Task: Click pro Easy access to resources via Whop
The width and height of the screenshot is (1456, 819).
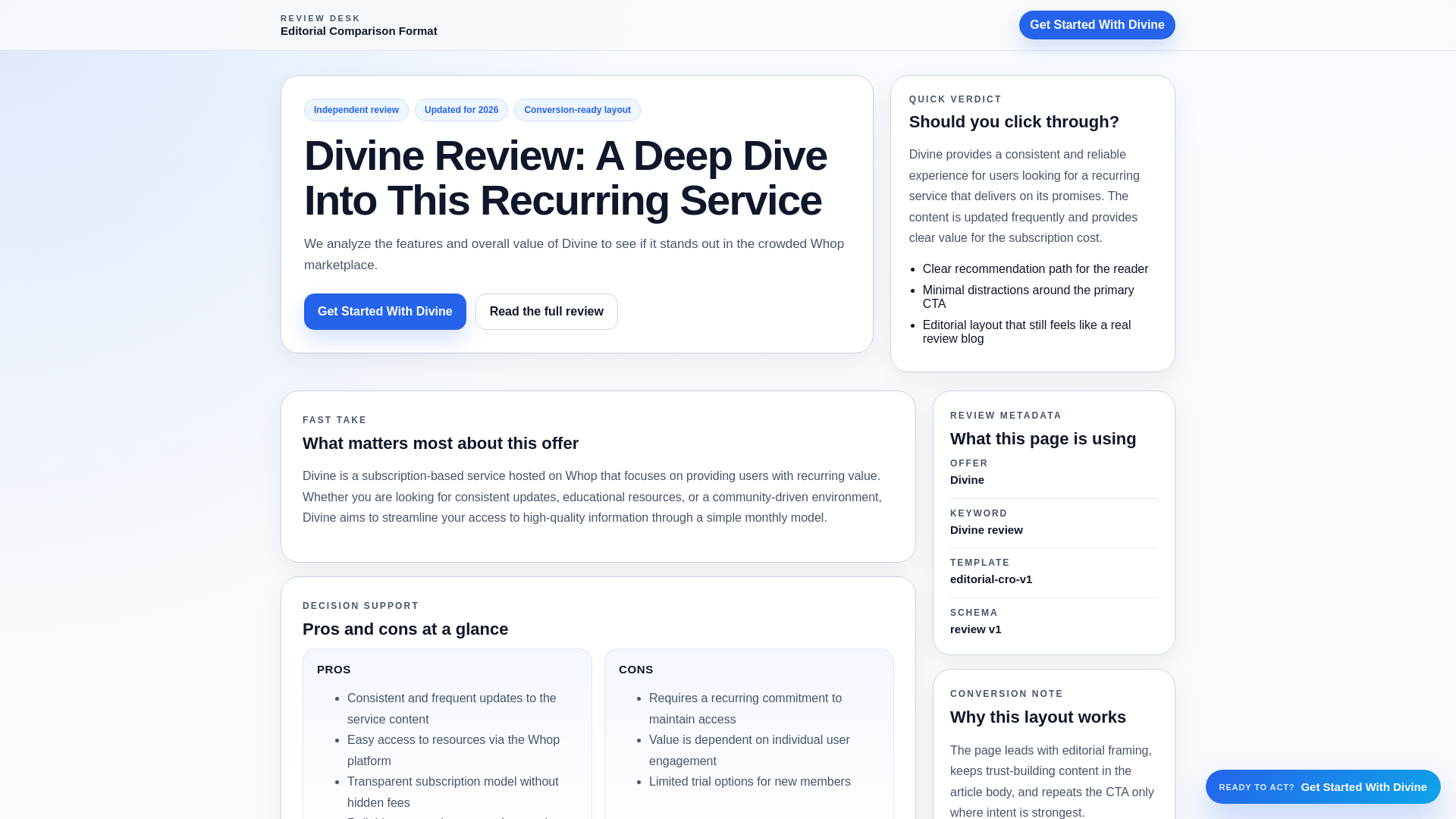Action: click(x=453, y=751)
